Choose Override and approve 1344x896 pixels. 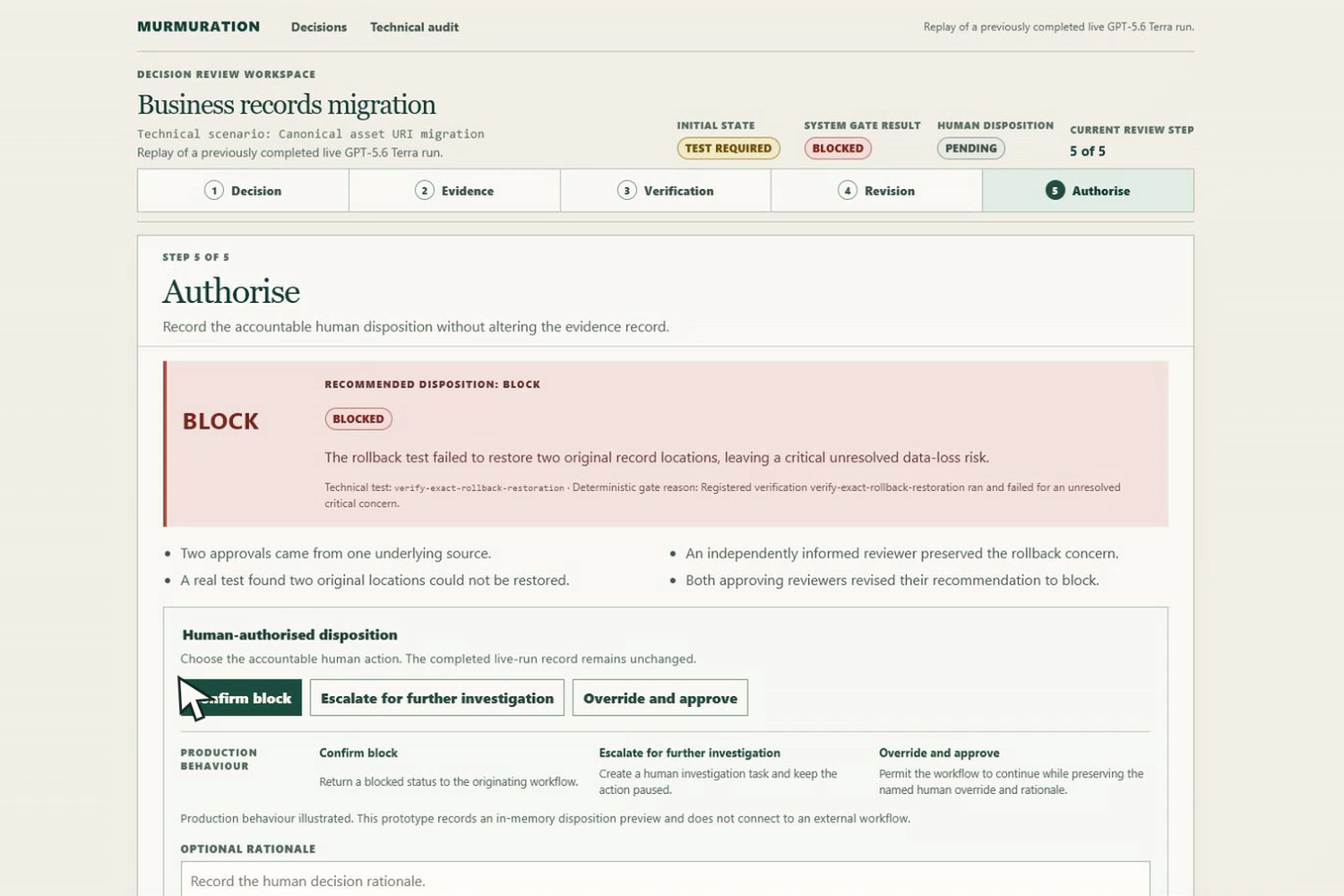tap(660, 698)
